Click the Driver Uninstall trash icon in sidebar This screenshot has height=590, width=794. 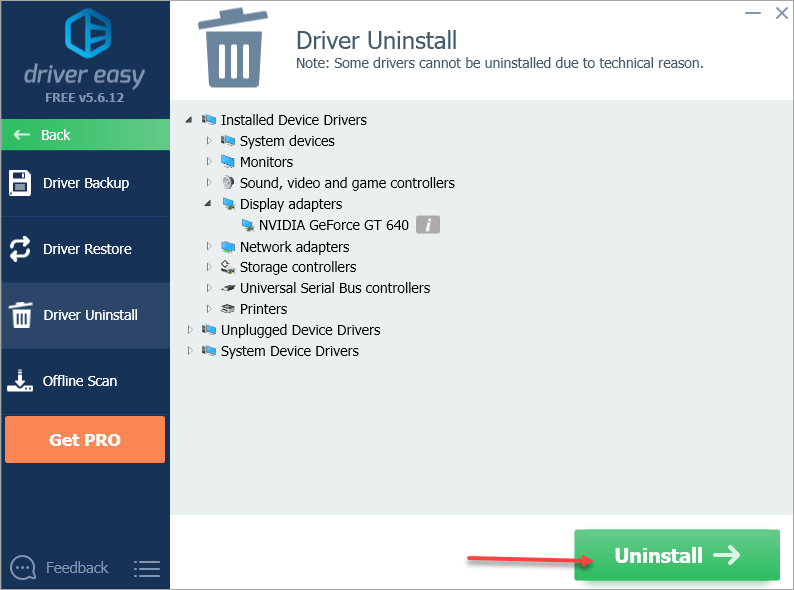tap(21, 315)
